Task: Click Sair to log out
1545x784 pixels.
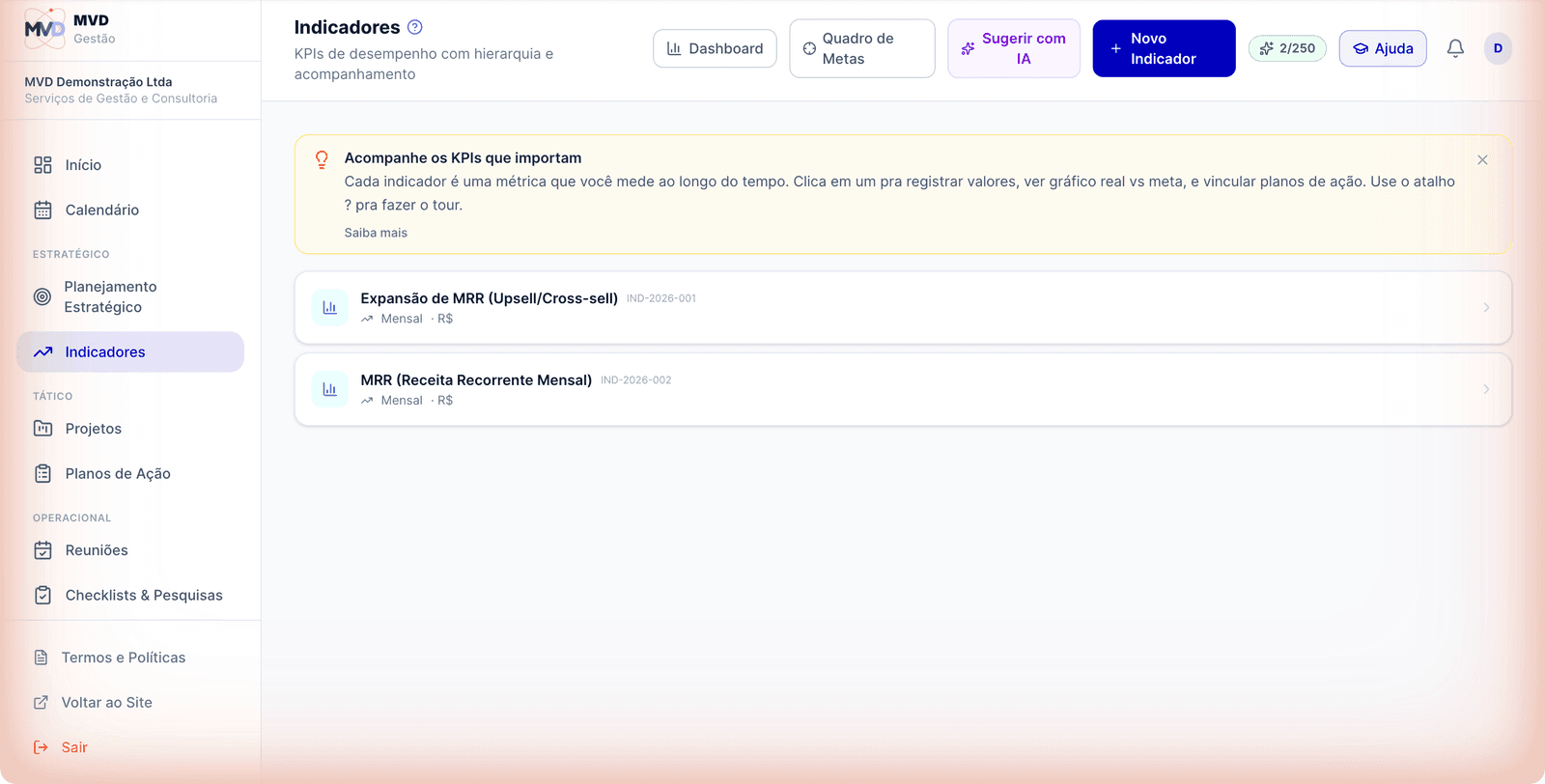Action: pos(74,747)
